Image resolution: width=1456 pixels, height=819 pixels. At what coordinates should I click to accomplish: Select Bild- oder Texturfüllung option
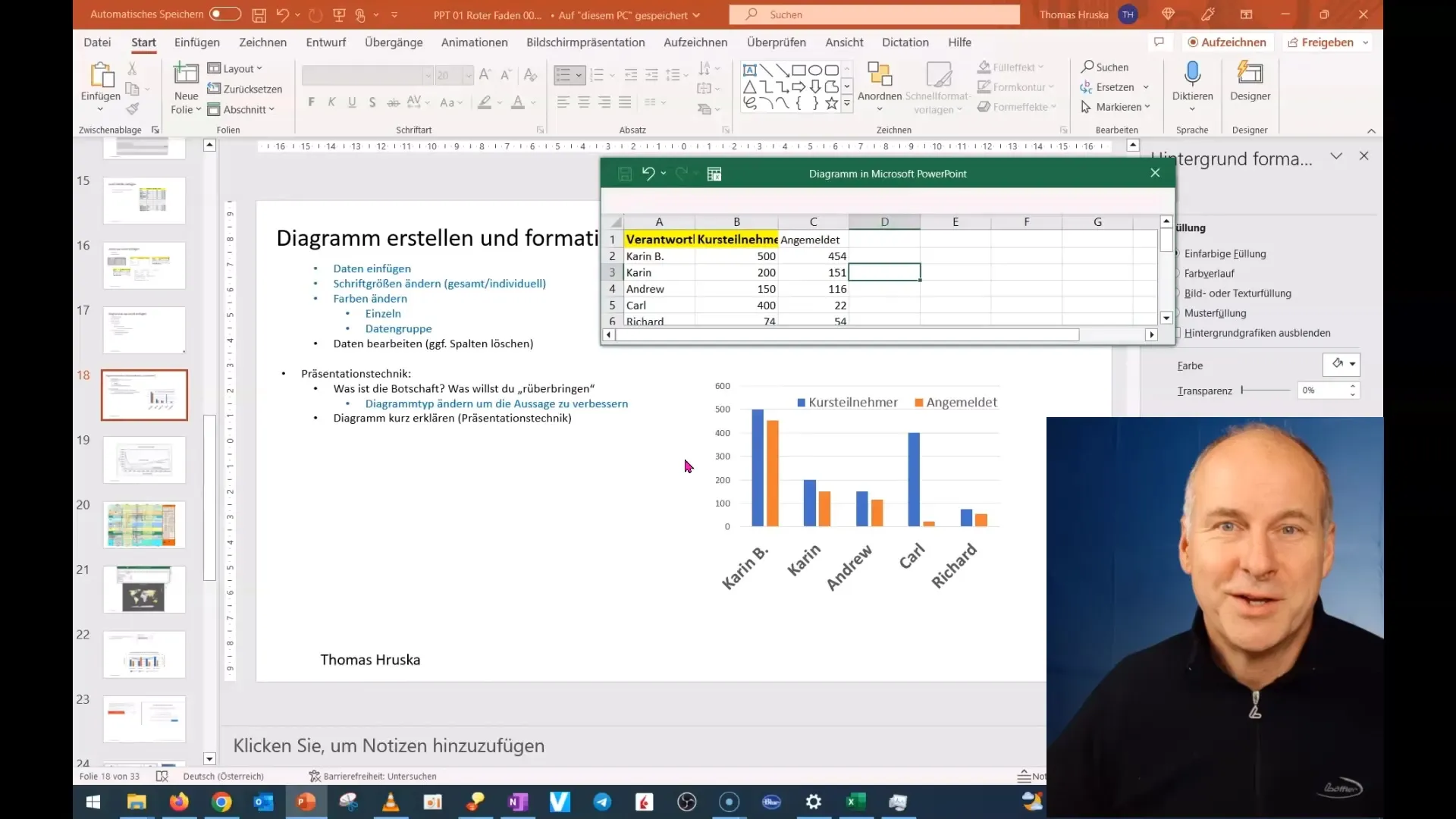(1237, 293)
